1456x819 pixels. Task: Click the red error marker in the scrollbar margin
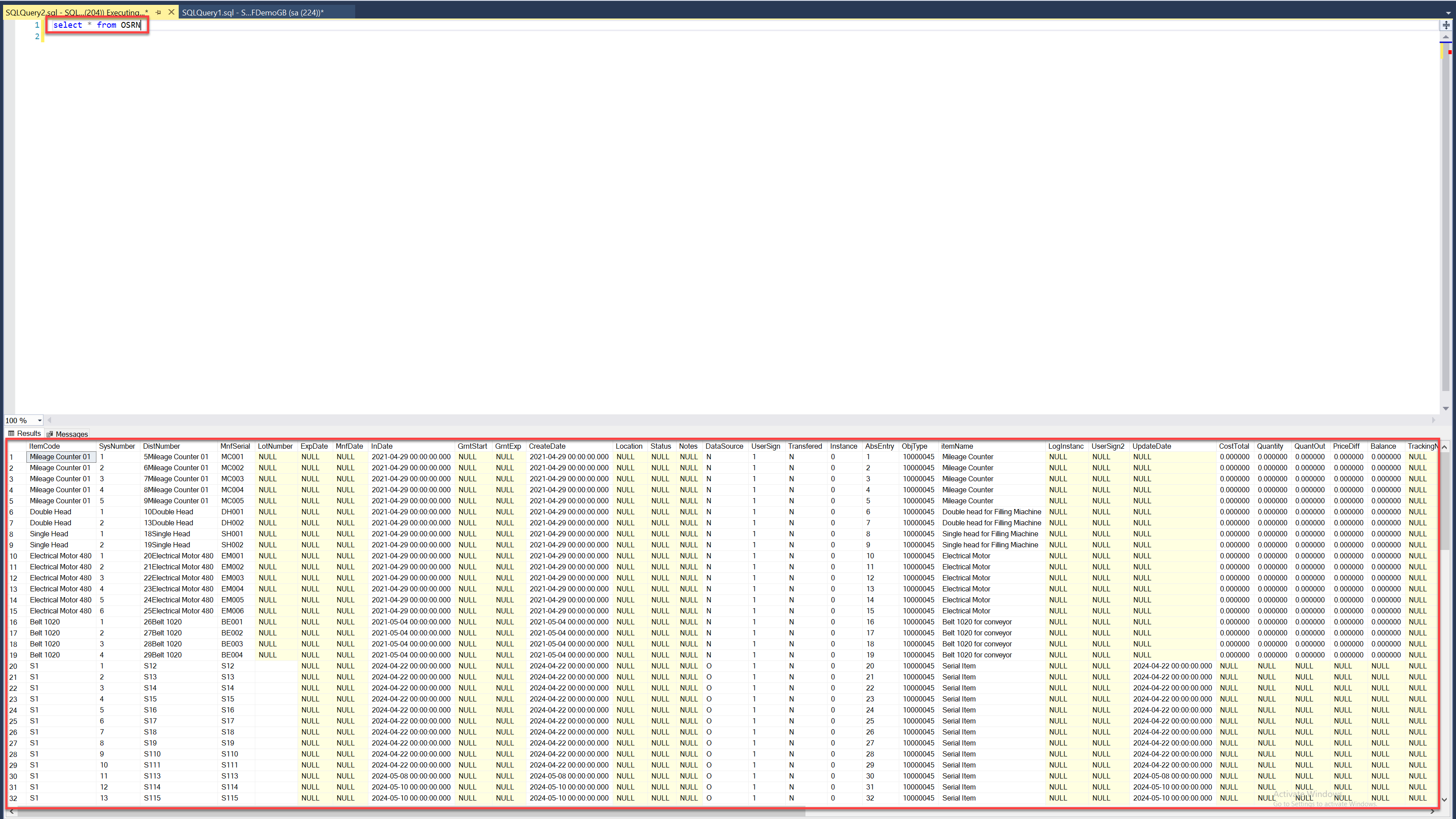click(1451, 52)
